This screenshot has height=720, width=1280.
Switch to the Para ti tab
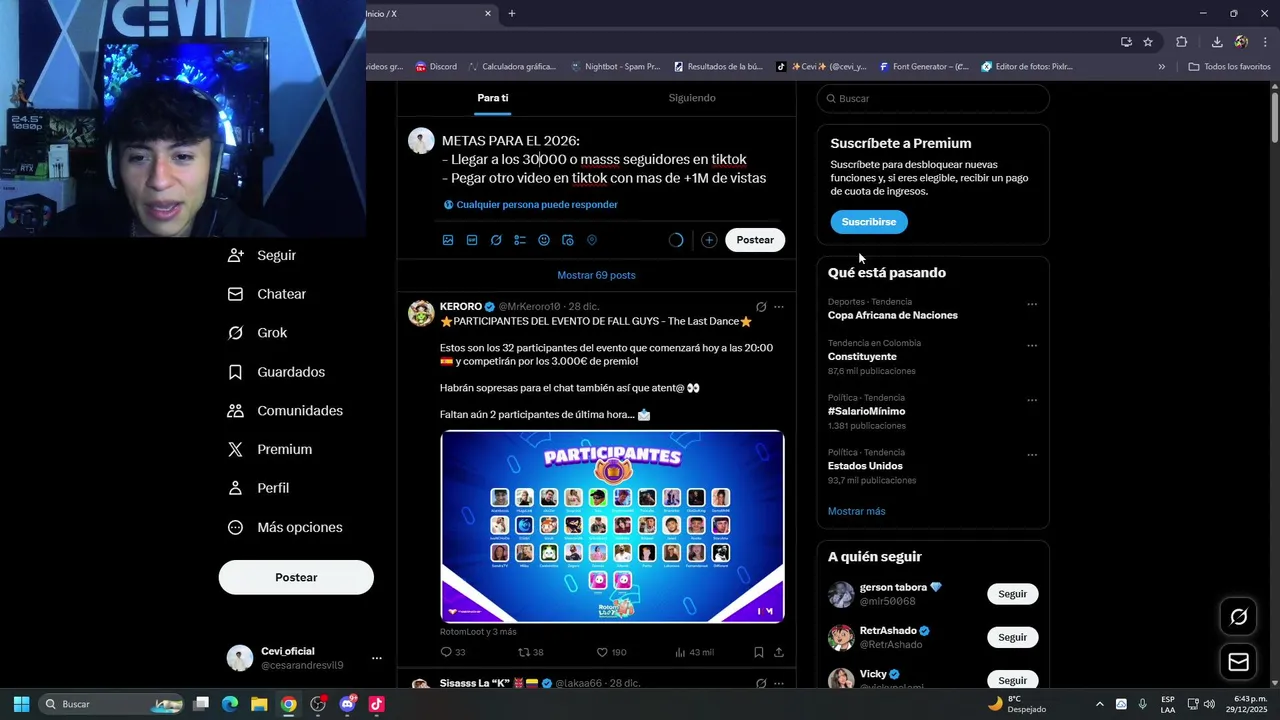[493, 98]
